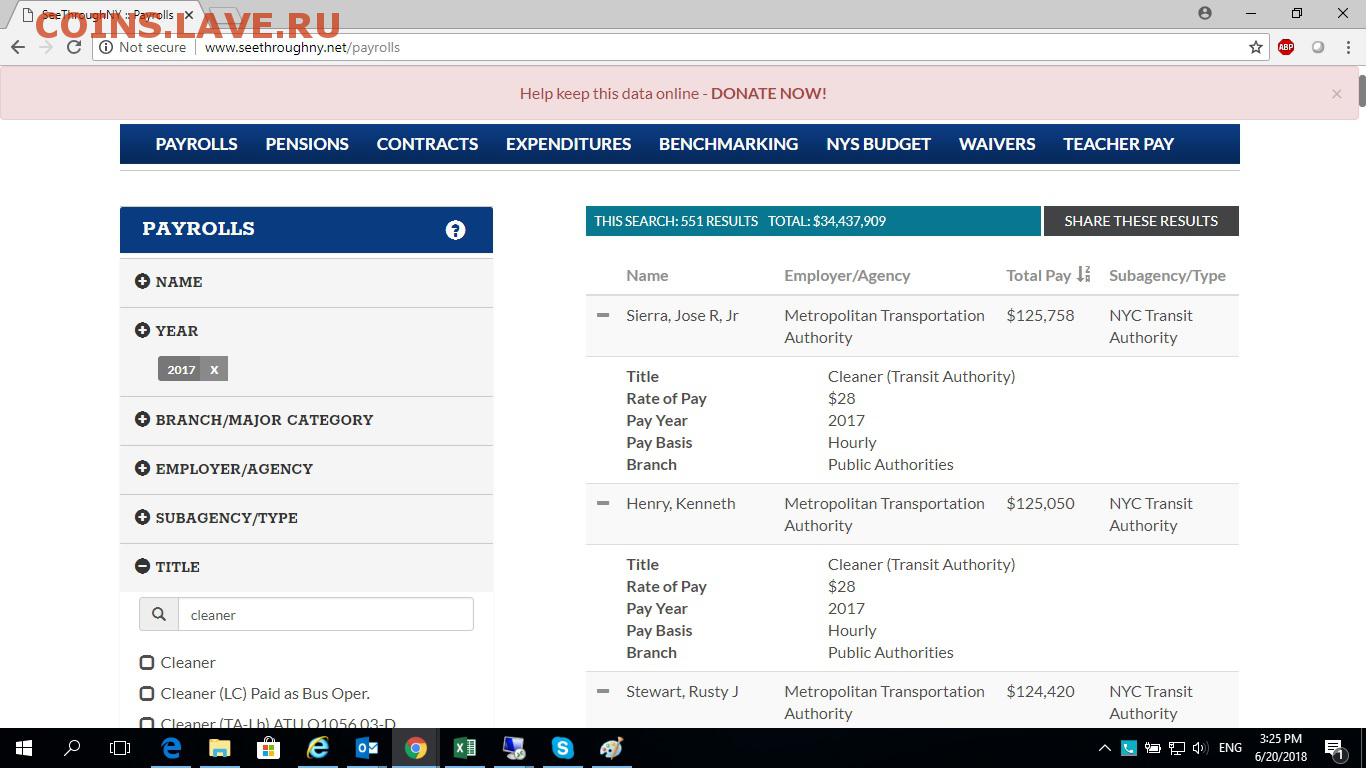This screenshot has height=772, width=1372.
Task: Open the notification center icon
Action: [1335, 747]
